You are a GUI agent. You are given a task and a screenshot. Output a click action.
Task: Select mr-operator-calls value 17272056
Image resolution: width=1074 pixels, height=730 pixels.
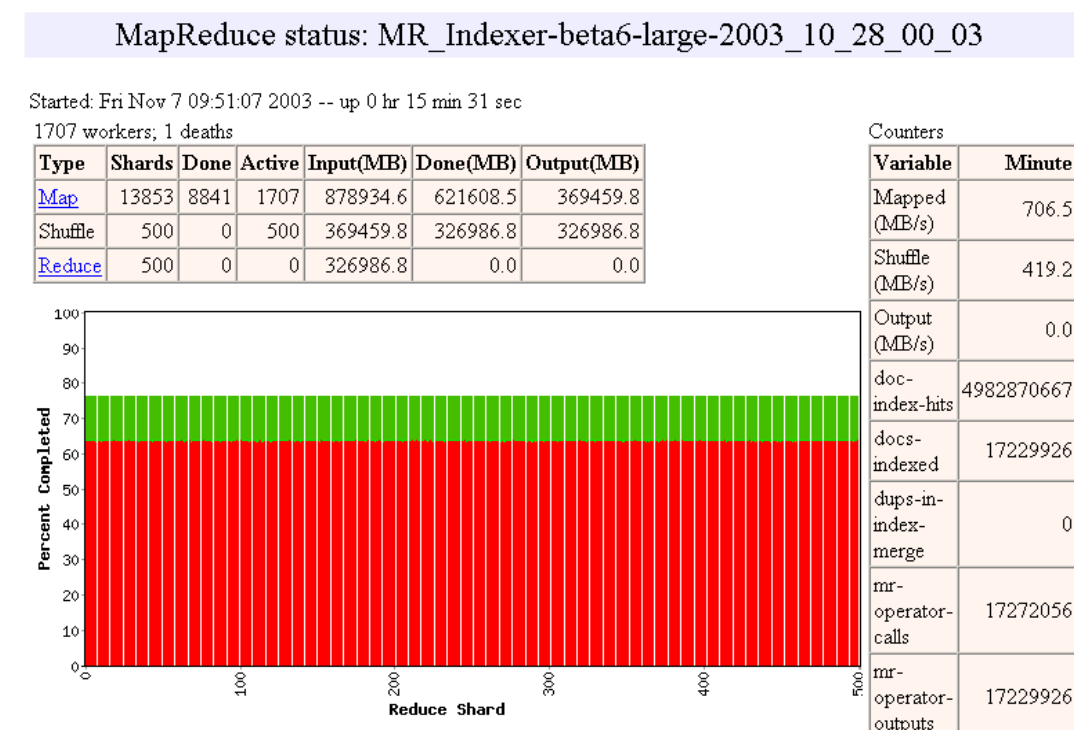1028,610
